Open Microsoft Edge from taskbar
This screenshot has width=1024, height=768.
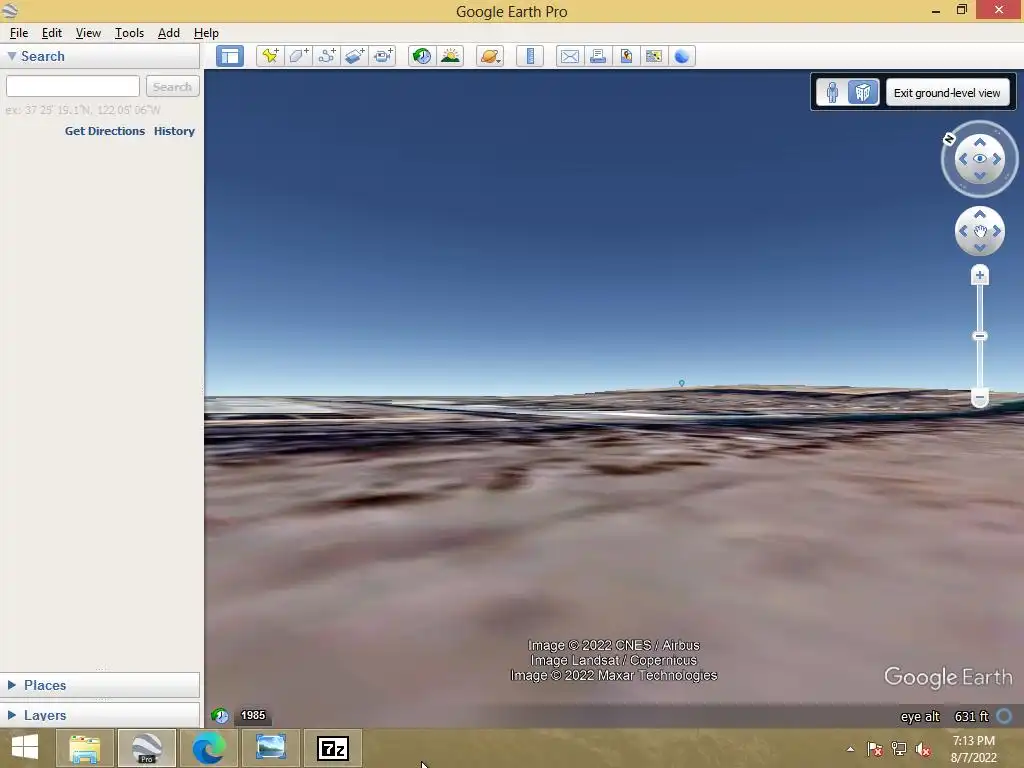[209, 748]
